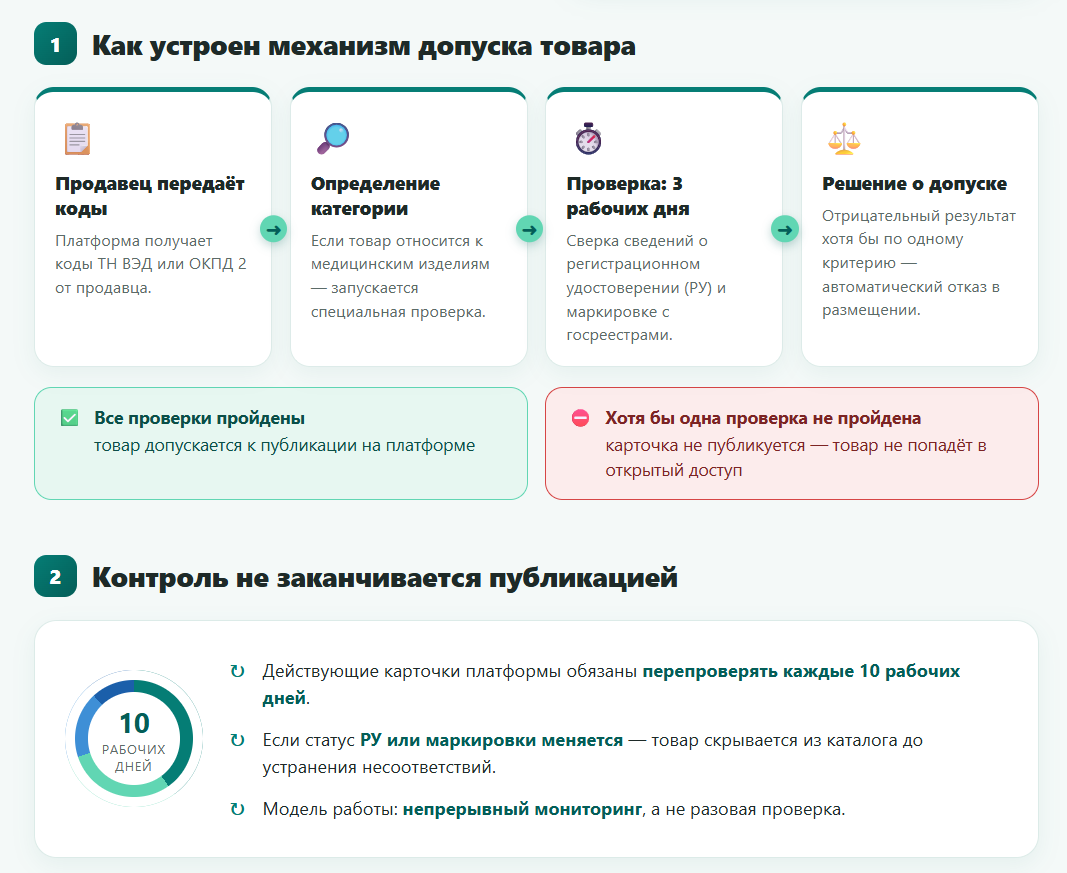The image size is (1067, 873).
Task: Click the arrow between 'Продавец передаёт коды' and 'Определение категории'
Action: click(x=274, y=229)
